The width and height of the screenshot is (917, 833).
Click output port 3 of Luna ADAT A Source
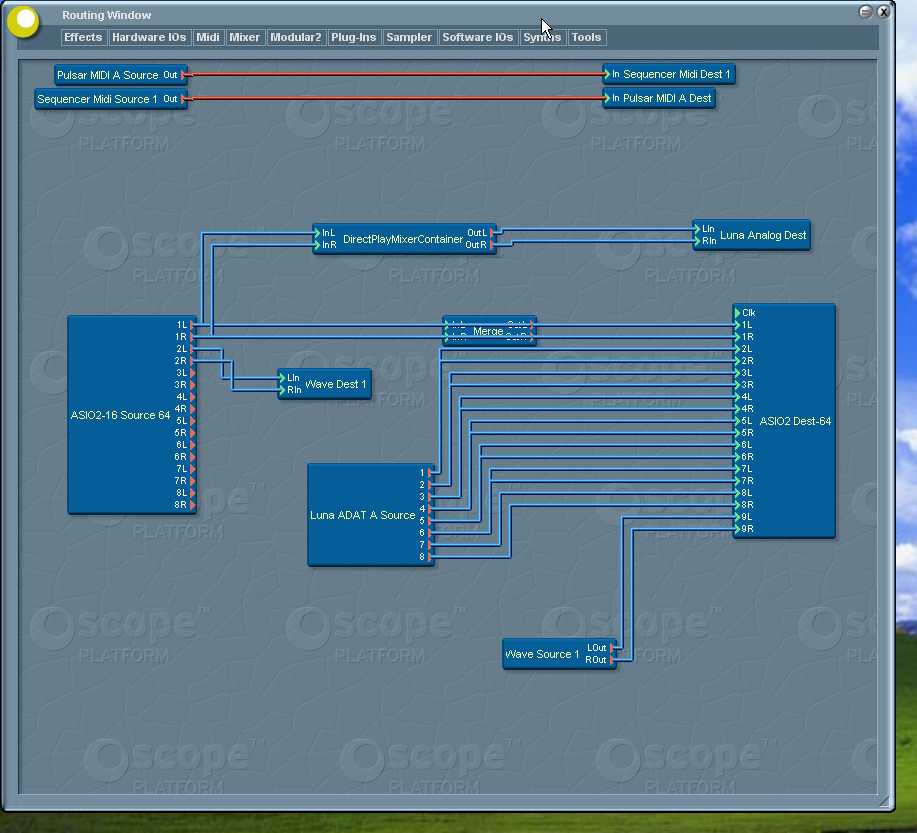(x=430, y=497)
